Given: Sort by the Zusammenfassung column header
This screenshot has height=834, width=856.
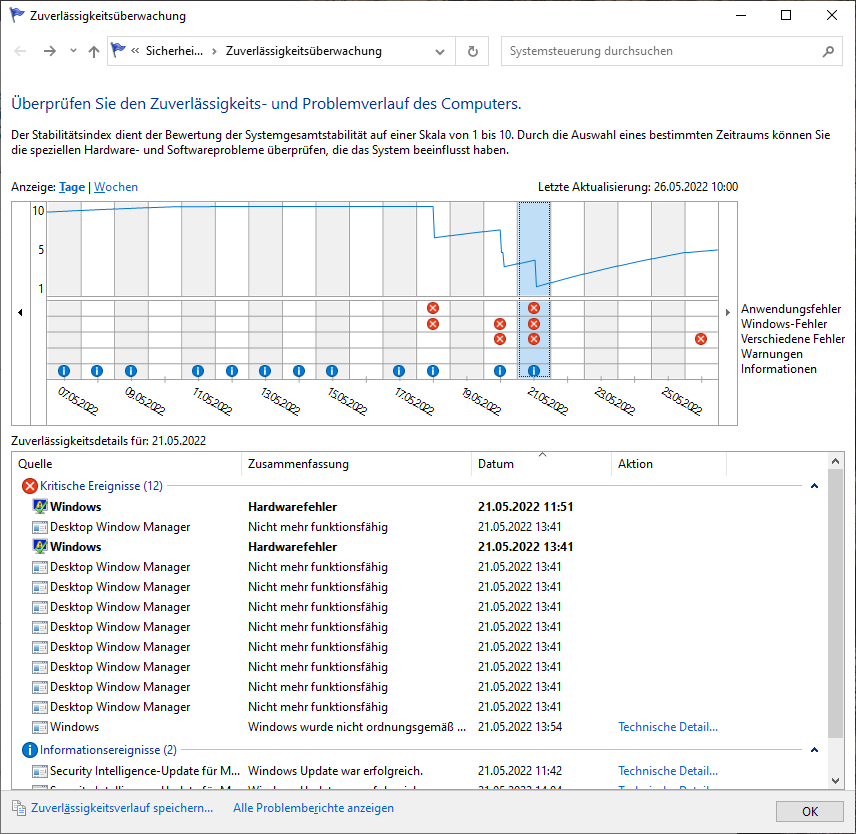Looking at the screenshot, I should (x=356, y=464).
